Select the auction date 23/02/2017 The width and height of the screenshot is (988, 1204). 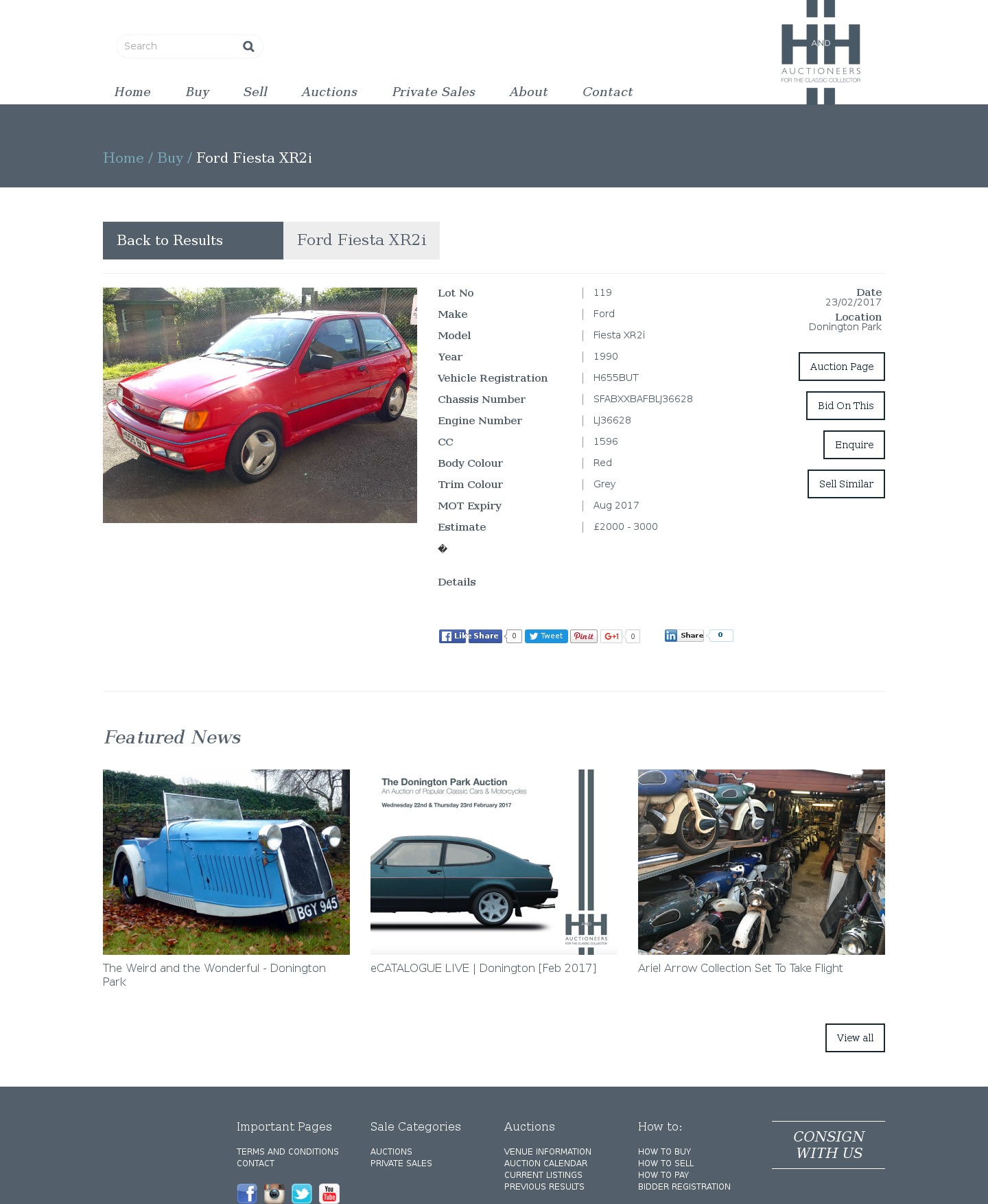854,302
